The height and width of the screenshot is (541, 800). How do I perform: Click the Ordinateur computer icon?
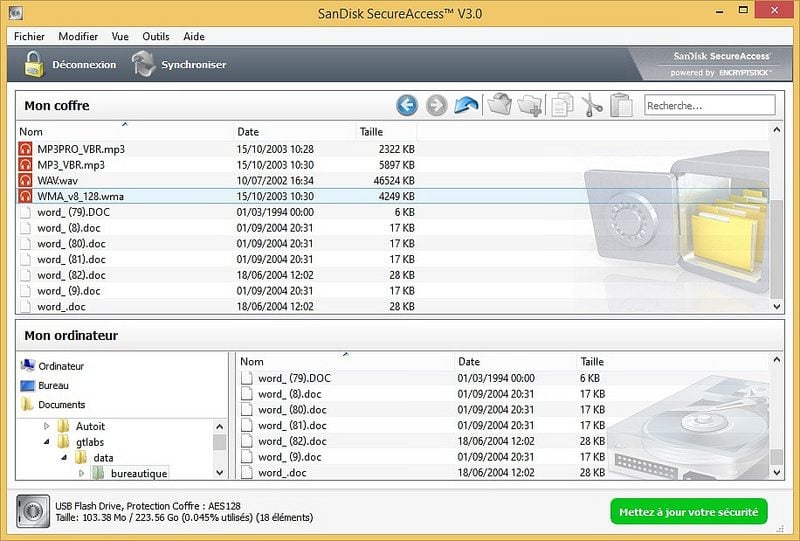point(28,365)
